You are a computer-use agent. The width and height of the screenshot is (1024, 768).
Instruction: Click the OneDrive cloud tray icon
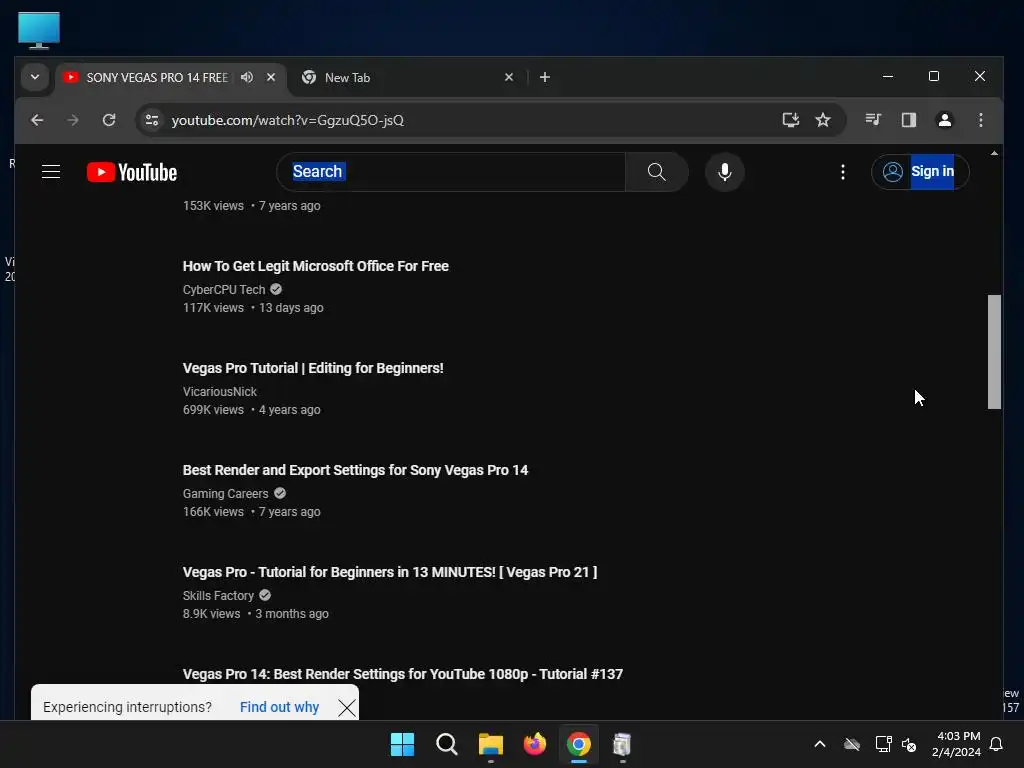[852, 744]
